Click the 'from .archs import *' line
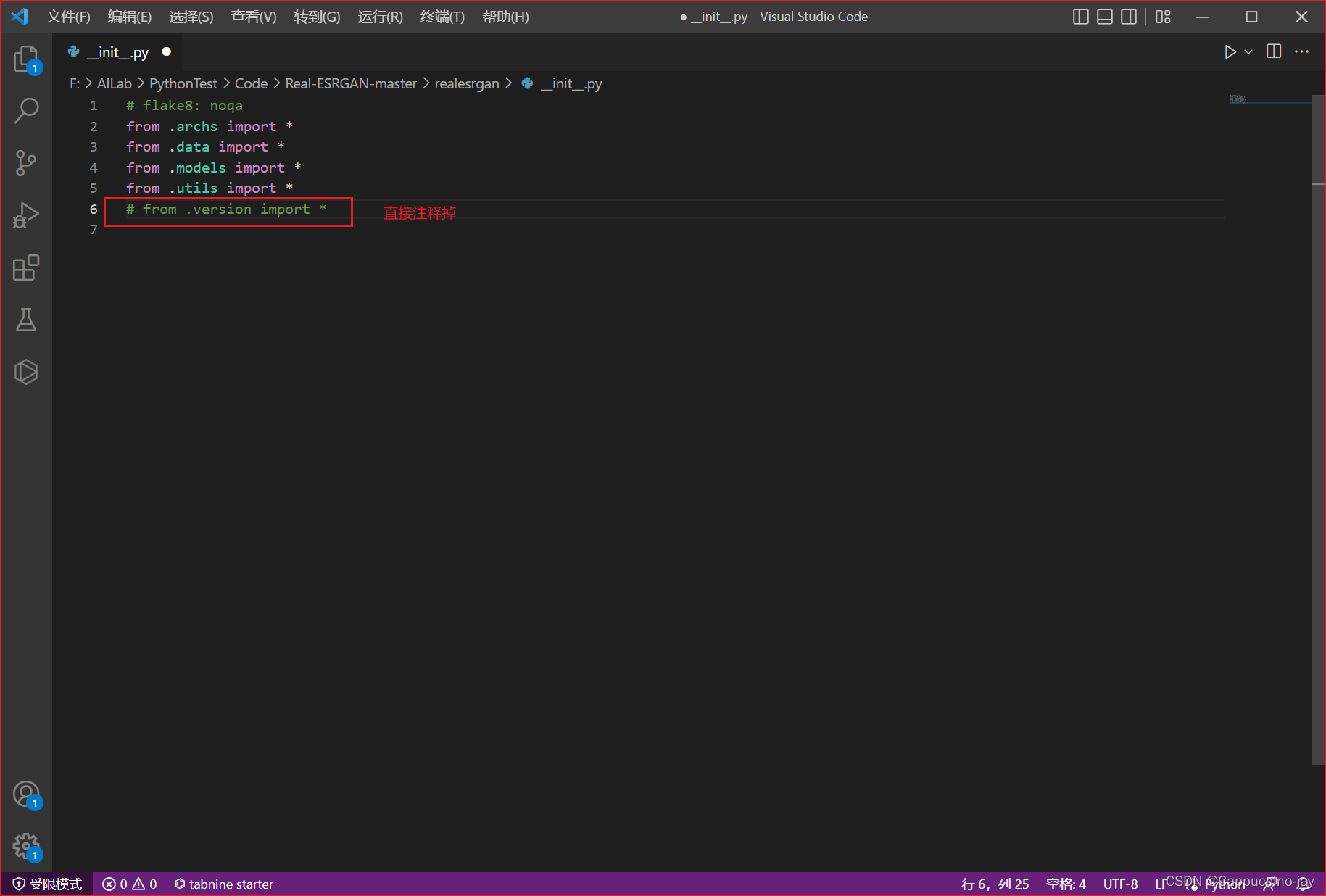Image resolution: width=1326 pixels, height=896 pixels. 210,126
